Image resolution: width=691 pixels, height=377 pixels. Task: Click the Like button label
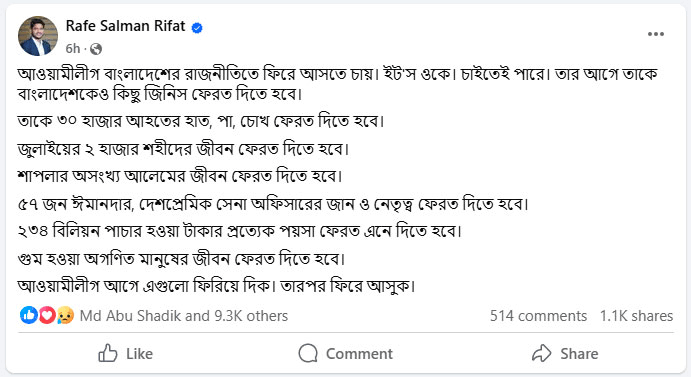pyautogui.click(x=139, y=354)
